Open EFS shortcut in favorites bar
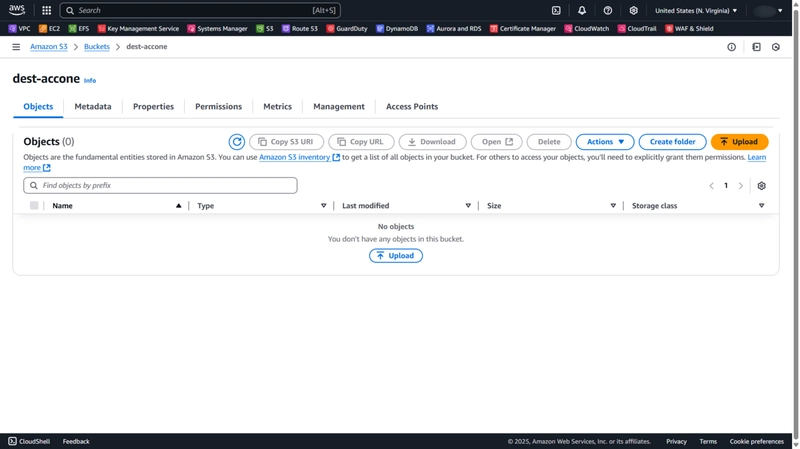This screenshot has height=449, width=800. coord(79,29)
